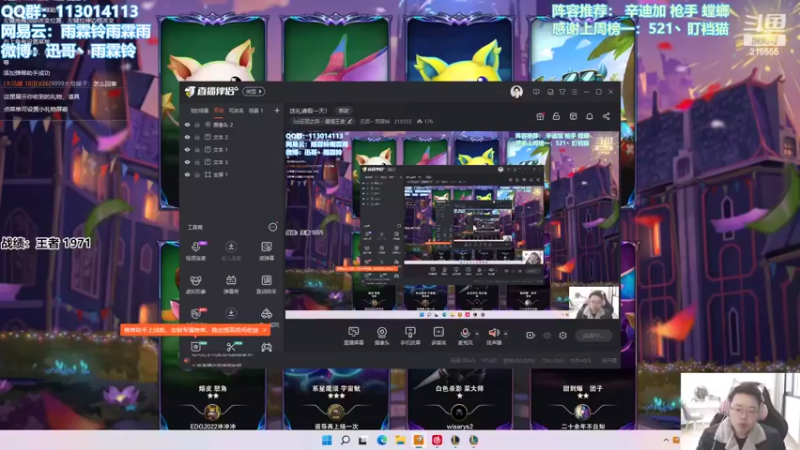Viewport: 800px width, 450px height.
Task: Select the 文本 2 layer row
Action: 231,137
